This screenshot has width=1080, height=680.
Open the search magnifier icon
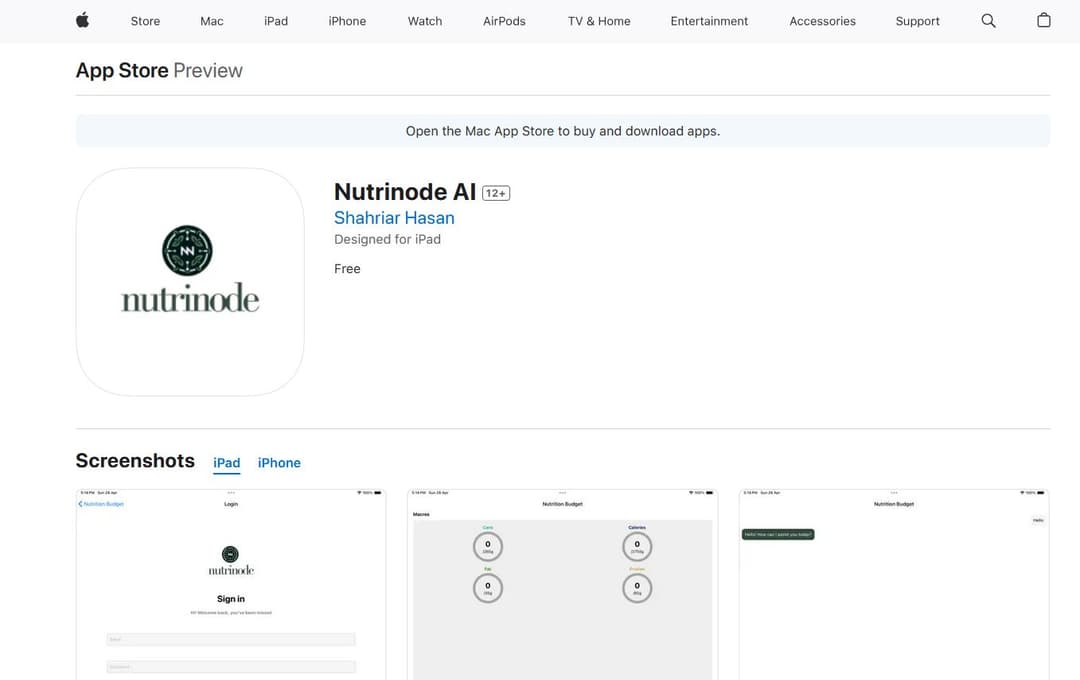click(988, 21)
